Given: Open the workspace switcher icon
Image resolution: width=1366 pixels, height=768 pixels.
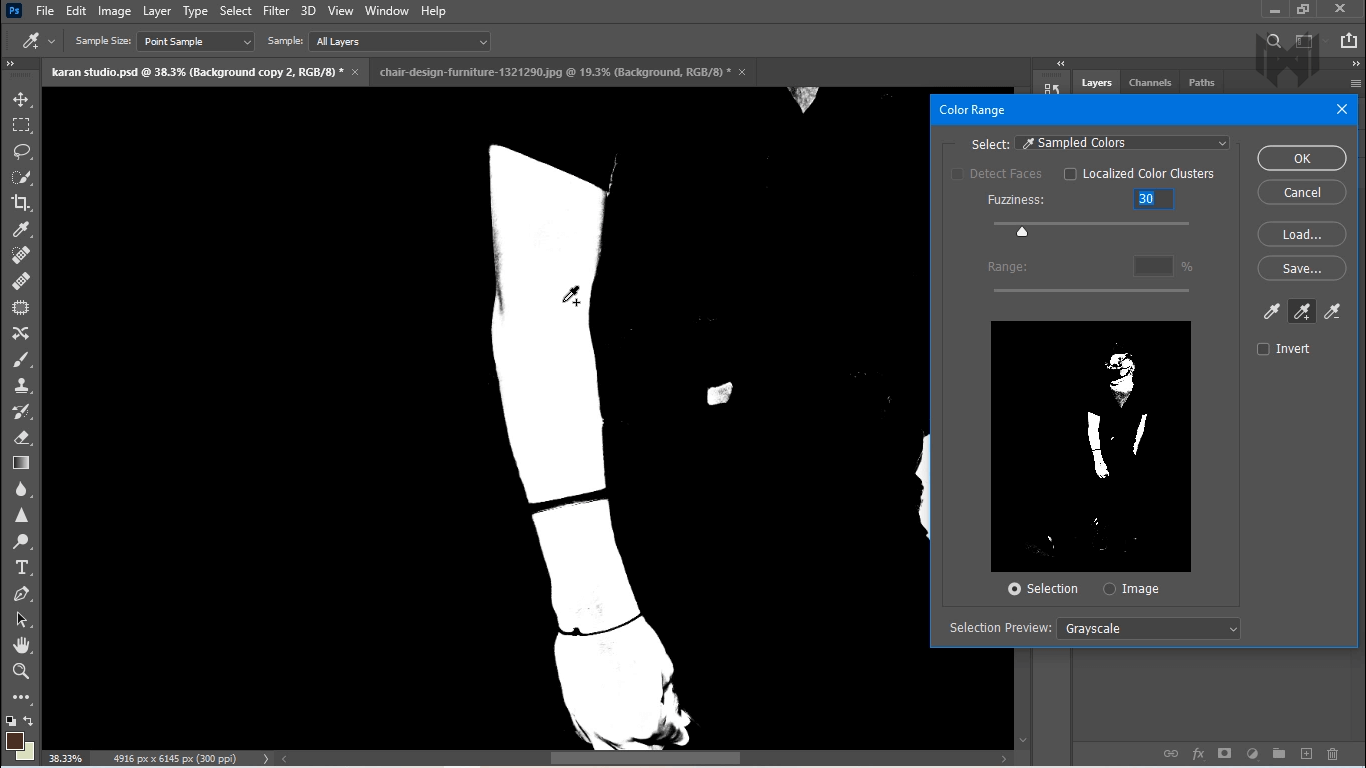Looking at the screenshot, I should pyautogui.click(x=1304, y=41).
